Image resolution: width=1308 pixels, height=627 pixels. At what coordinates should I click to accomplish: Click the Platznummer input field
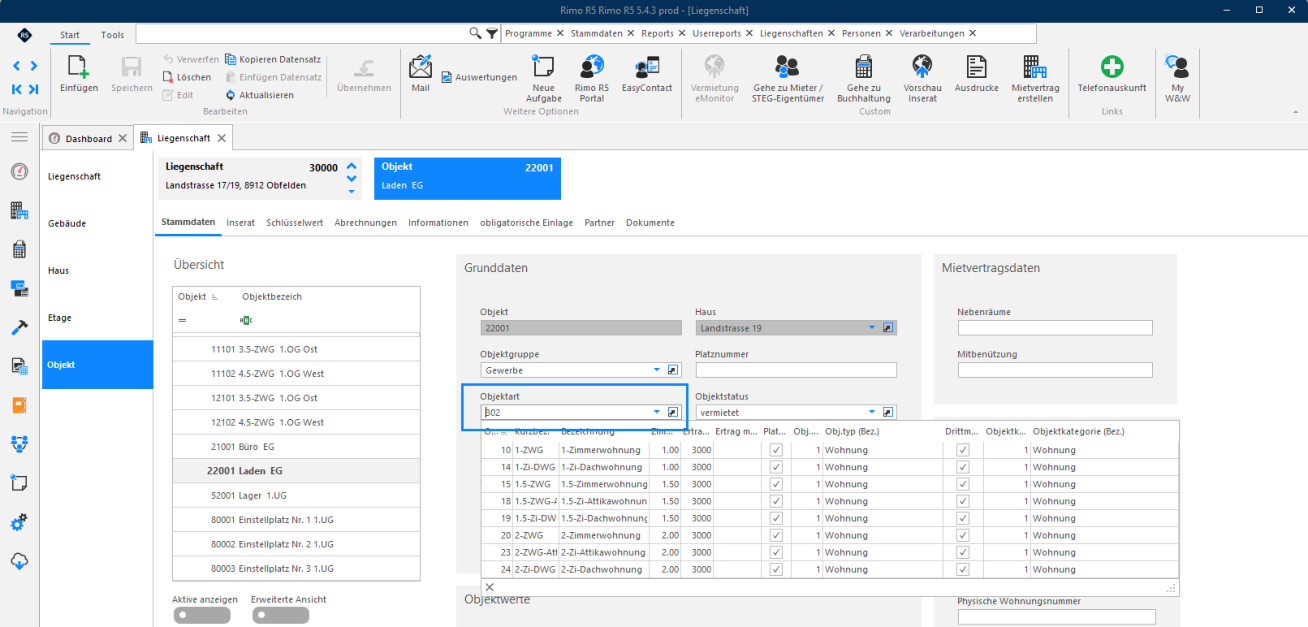coord(795,370)
